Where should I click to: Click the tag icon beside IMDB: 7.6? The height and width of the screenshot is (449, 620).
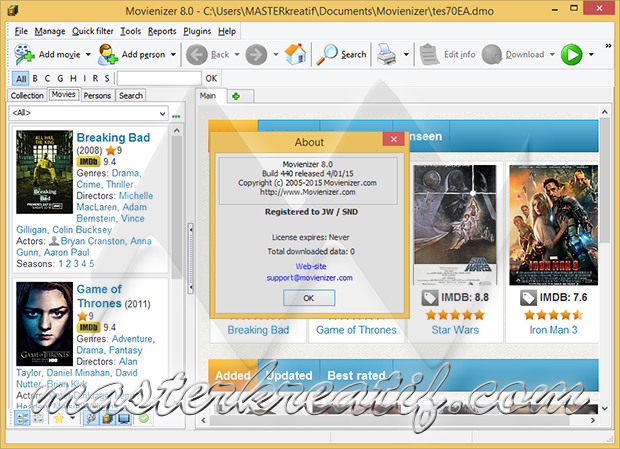(x=528, y=298)
